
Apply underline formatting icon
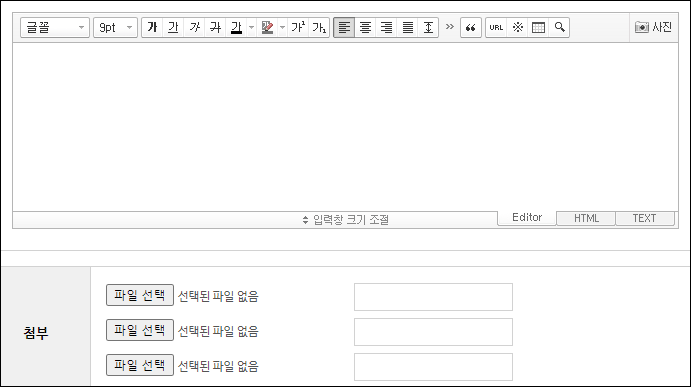173,27
